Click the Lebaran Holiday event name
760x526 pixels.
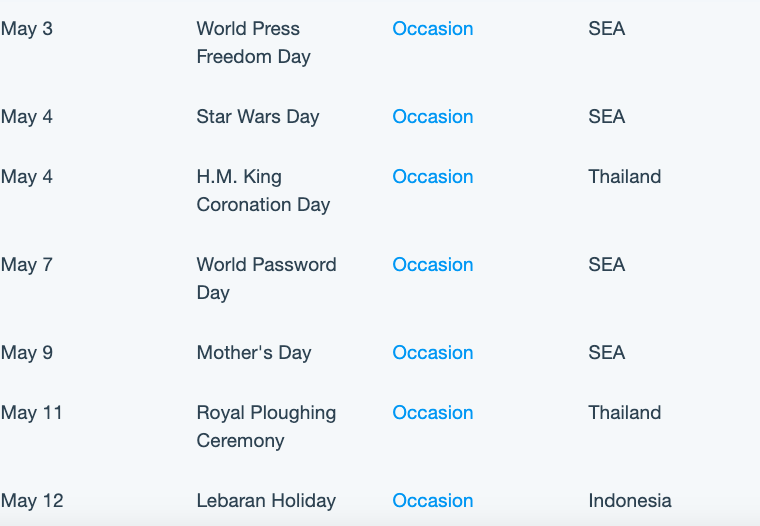point(266,500)
